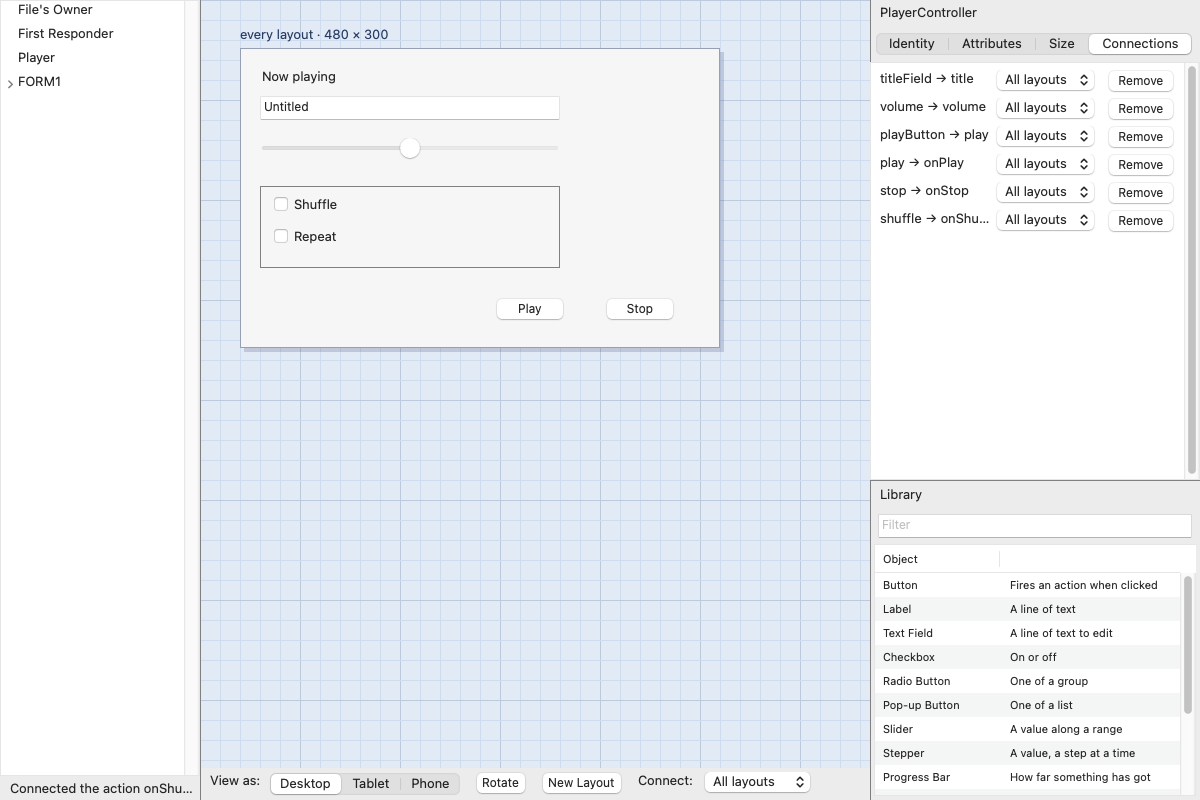View layout as Phone
The width and height of the screenshot is (1200, 800).
[x=430, y=783]
